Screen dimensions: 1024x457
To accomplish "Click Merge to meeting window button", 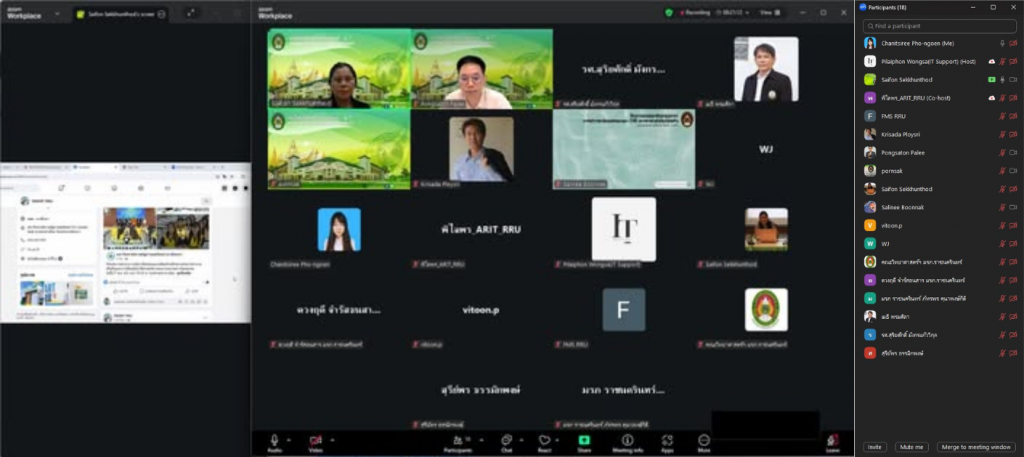I will pyautogui.click(x=976, y=447).
